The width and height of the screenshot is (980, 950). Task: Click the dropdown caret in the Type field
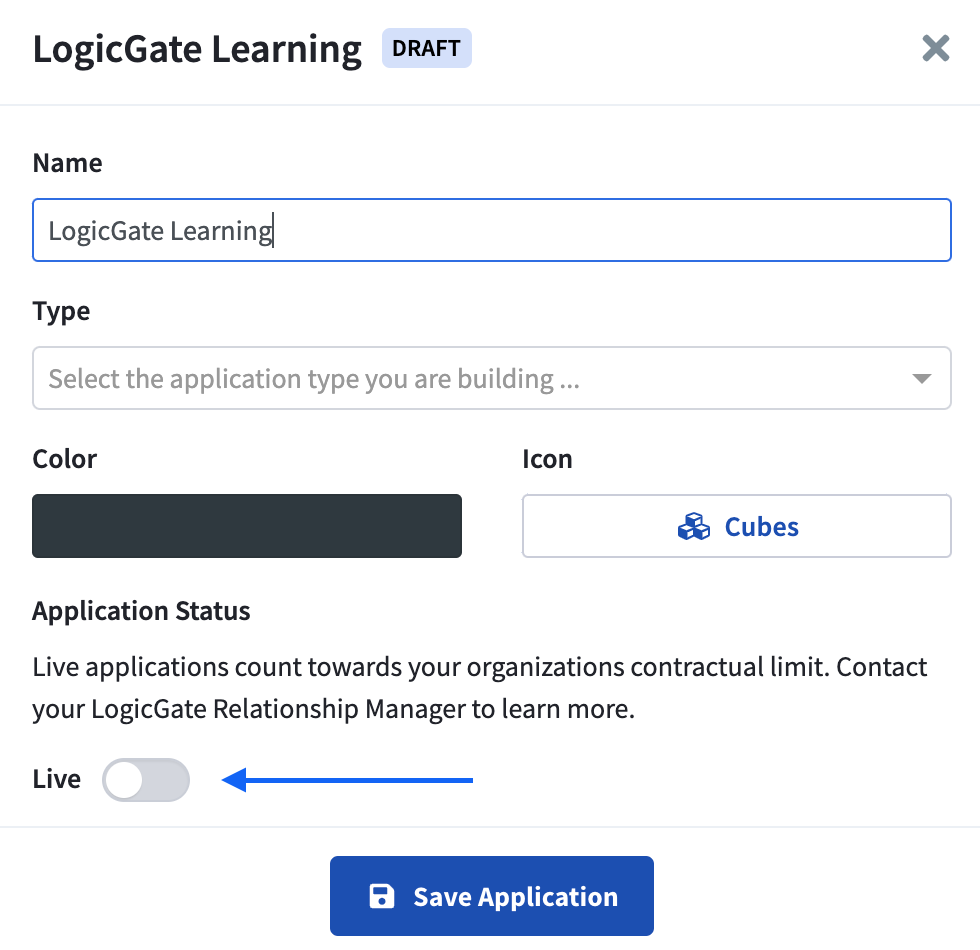(921, 378)
